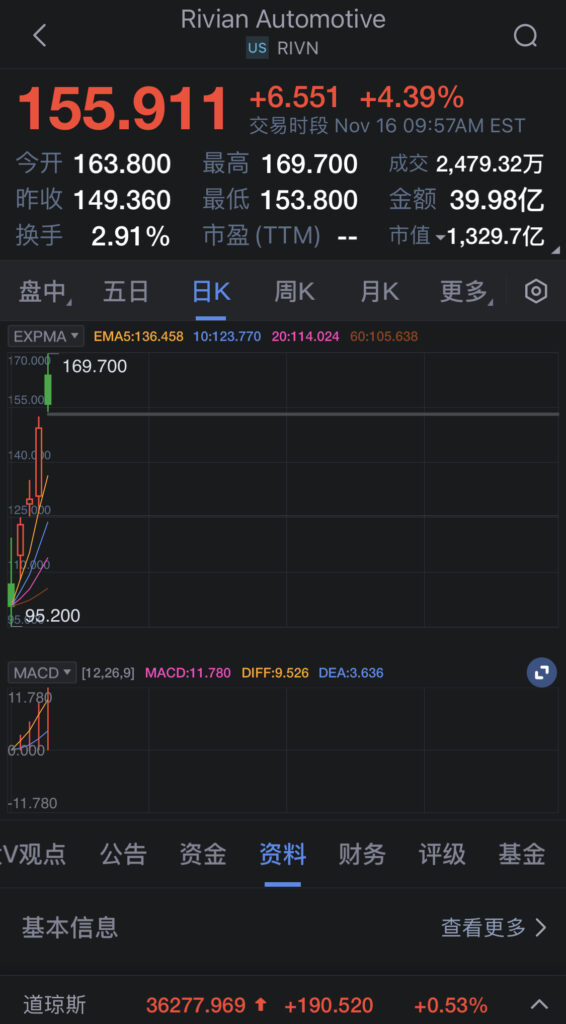
Task: Open the 评级 ratings tab
Action: point(442,854)
